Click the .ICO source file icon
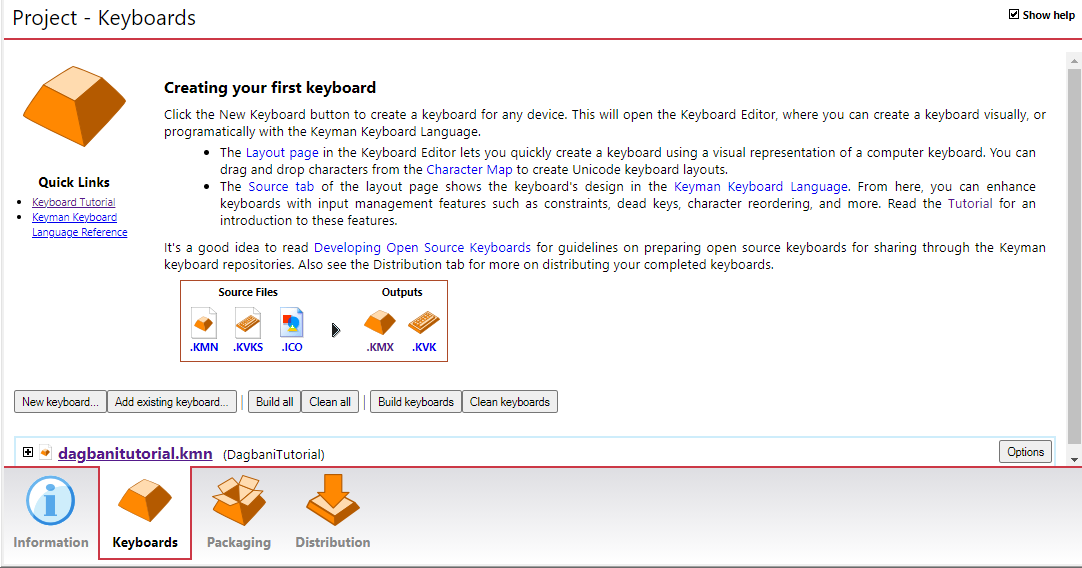1082x568 pixels. [x=291, y=323]
